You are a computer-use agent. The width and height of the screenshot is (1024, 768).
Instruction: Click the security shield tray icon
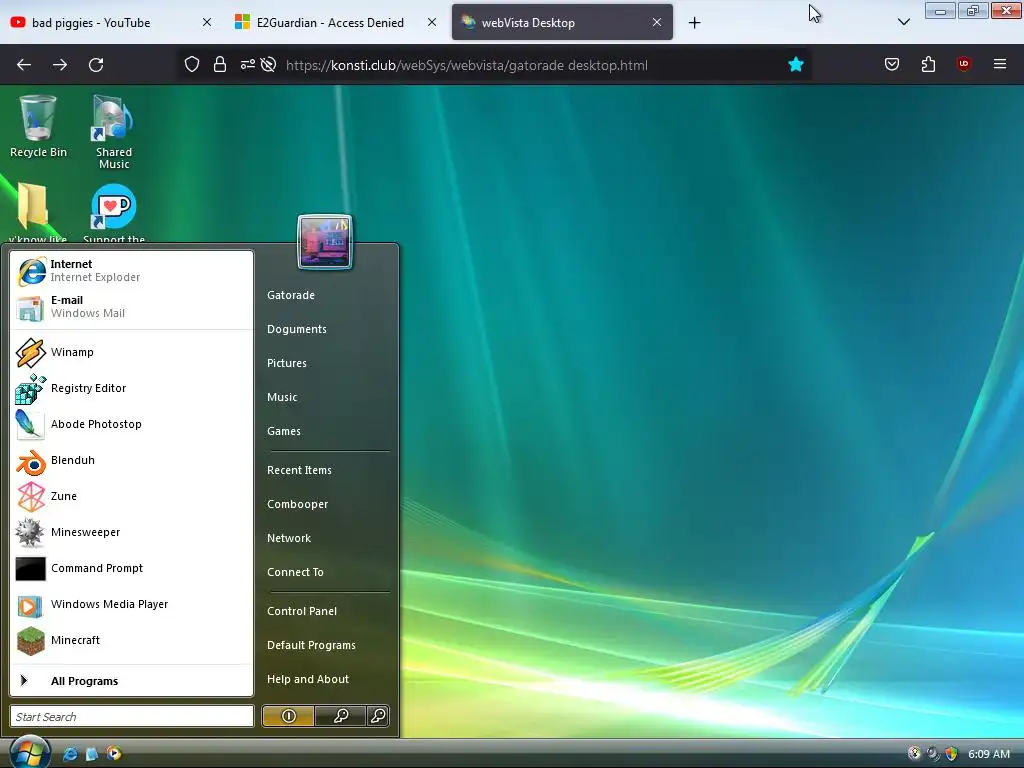tap(951, 754)
